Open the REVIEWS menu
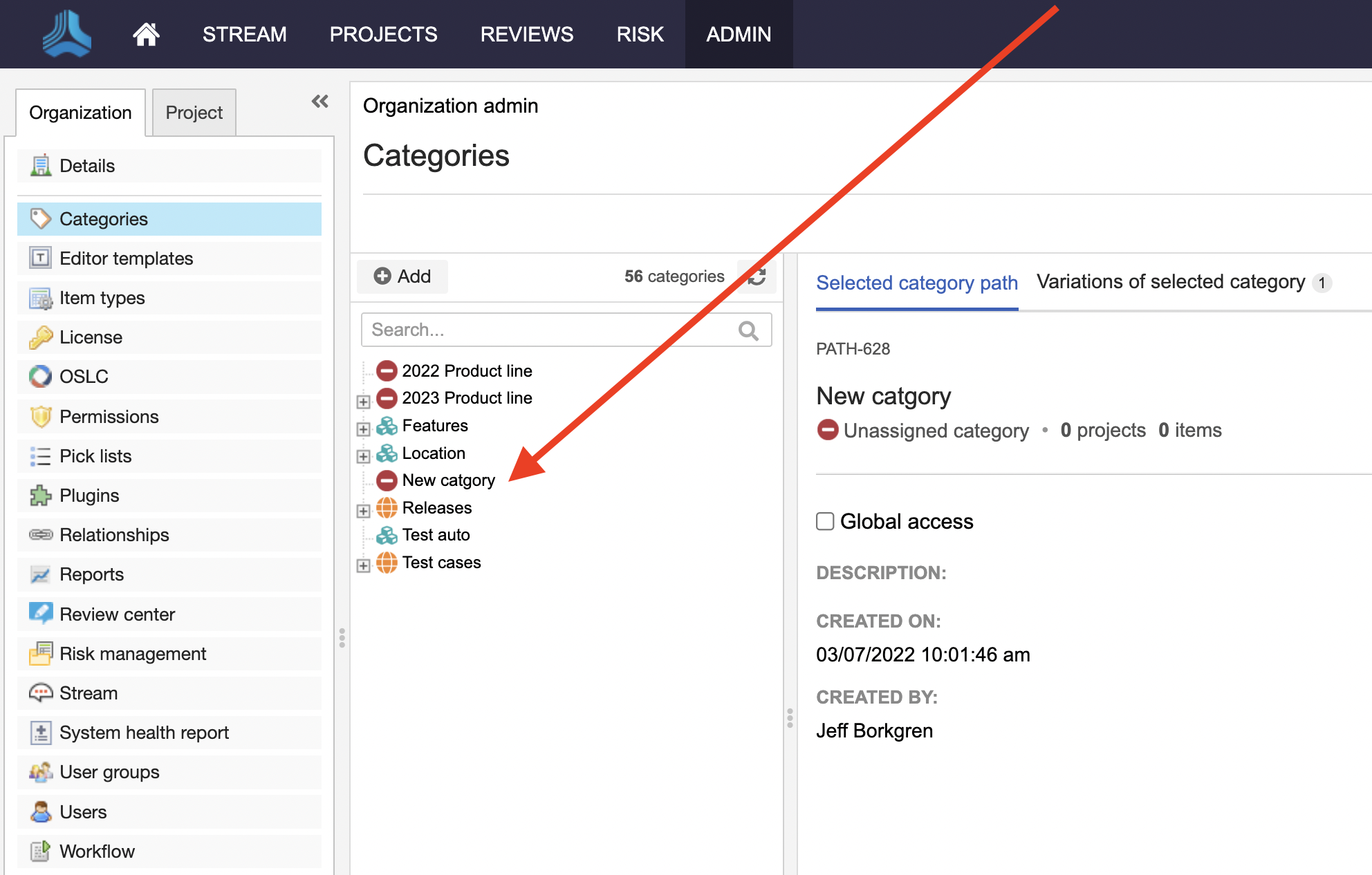 click(x=527, y=34)
